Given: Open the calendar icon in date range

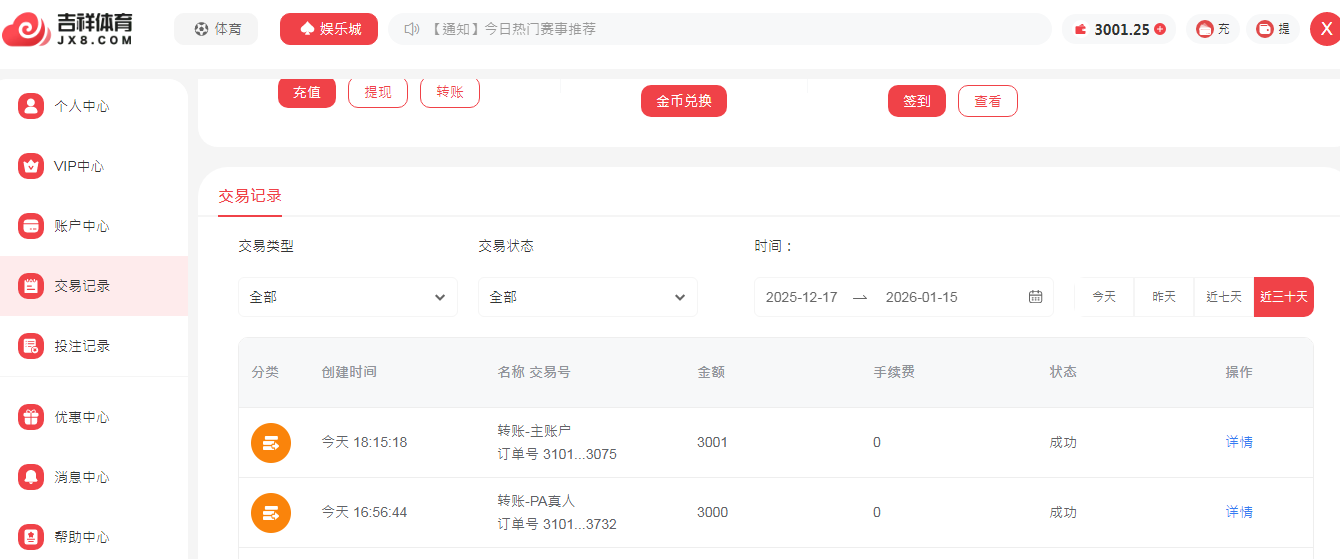Looking at the screenshot, I should click(1036, 297).
